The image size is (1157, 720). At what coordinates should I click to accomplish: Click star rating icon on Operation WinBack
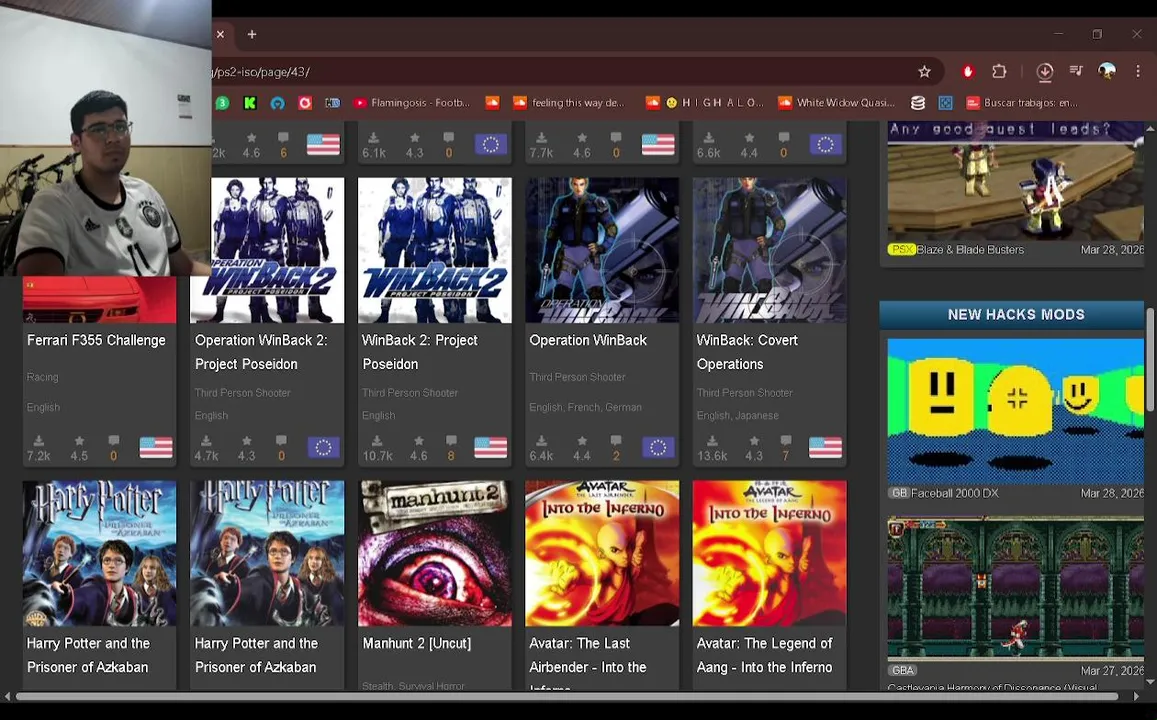(581, 441)
